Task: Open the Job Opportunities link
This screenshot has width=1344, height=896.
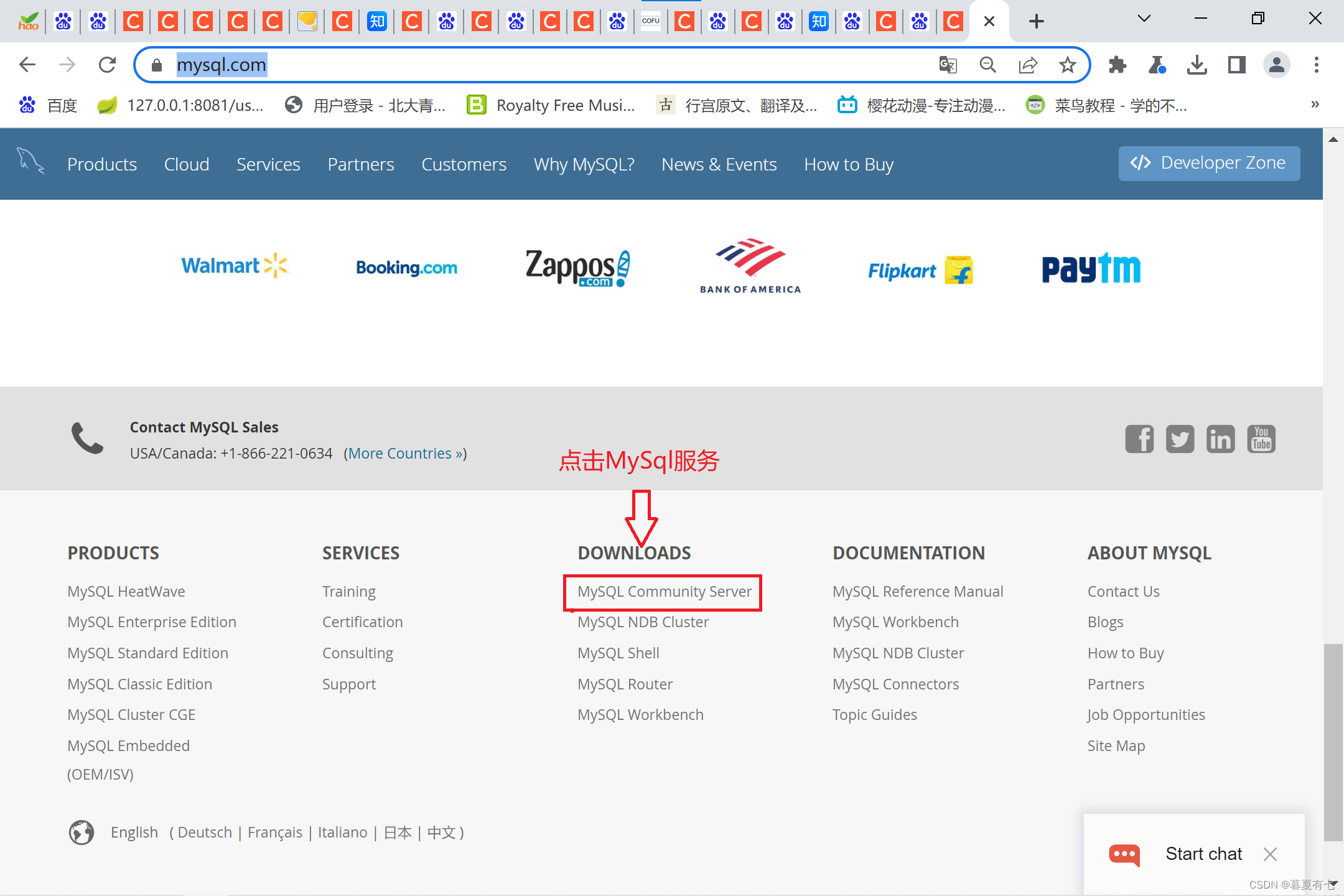Action: [x=1146, y=715]
